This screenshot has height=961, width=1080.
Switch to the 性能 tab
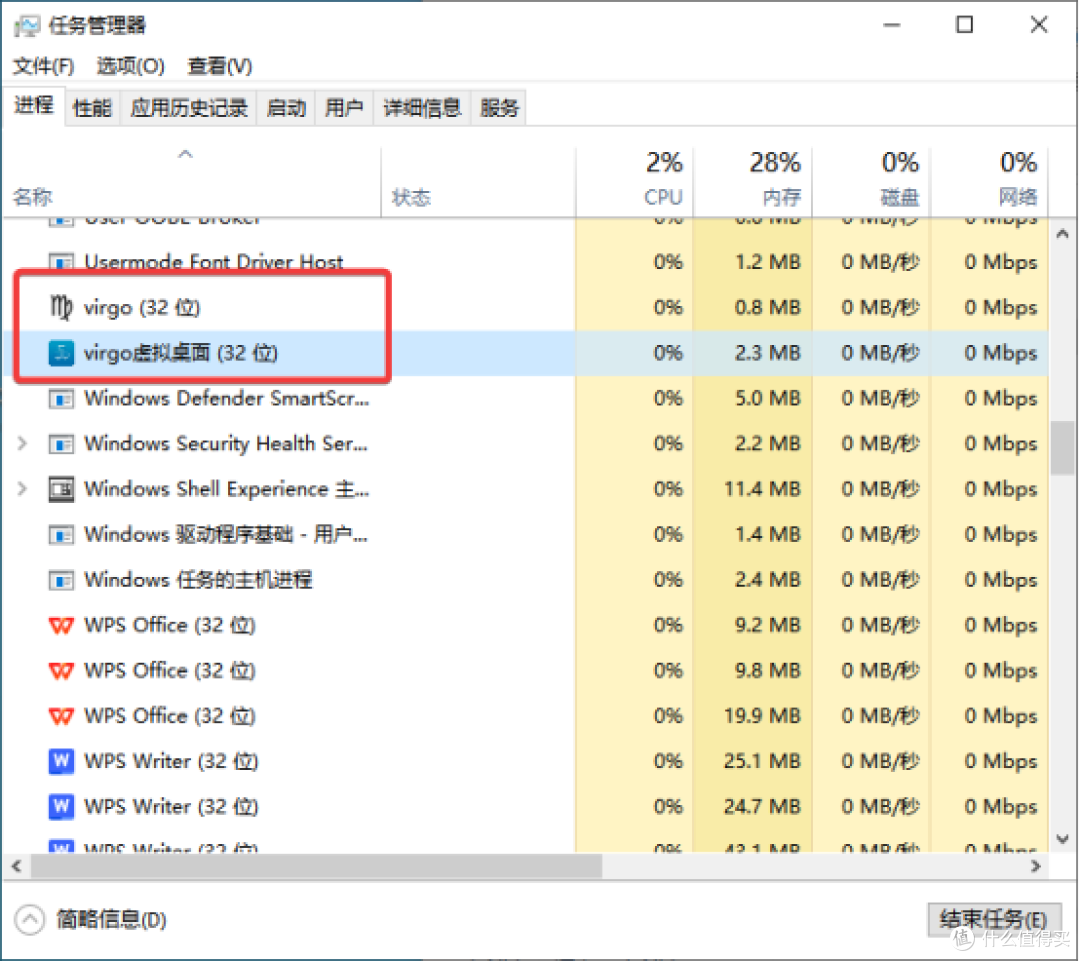[x=92, y=108]
